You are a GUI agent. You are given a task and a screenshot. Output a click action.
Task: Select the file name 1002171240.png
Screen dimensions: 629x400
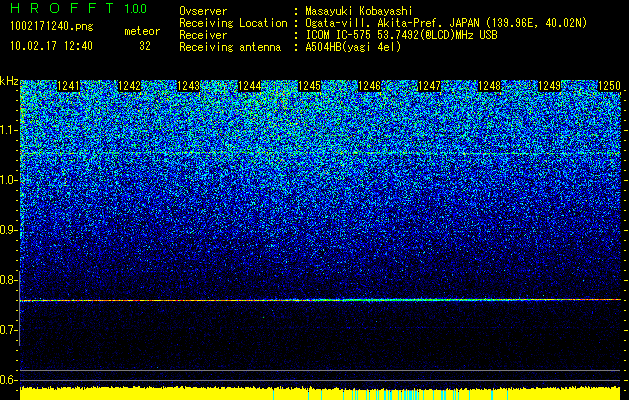[52, 27]
